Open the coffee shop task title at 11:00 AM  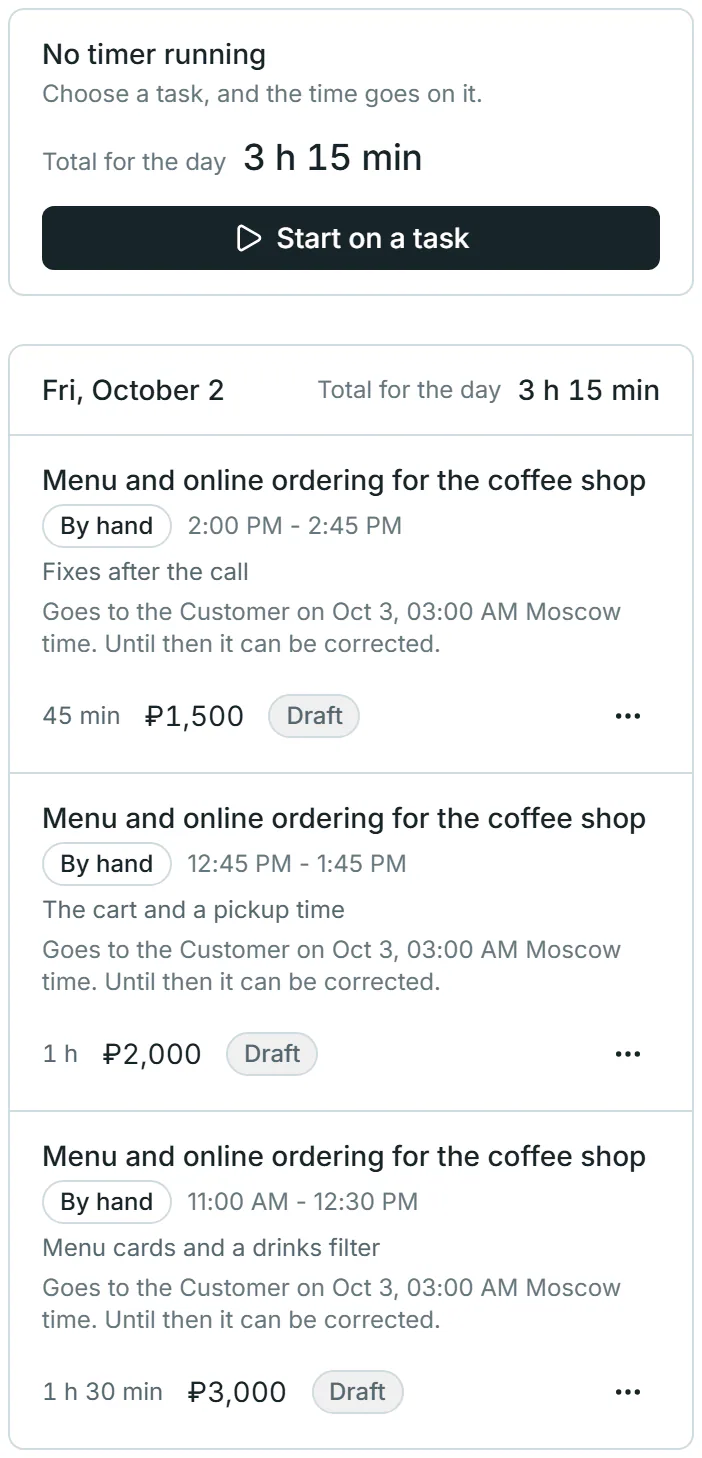click(x=344, y=1157)
